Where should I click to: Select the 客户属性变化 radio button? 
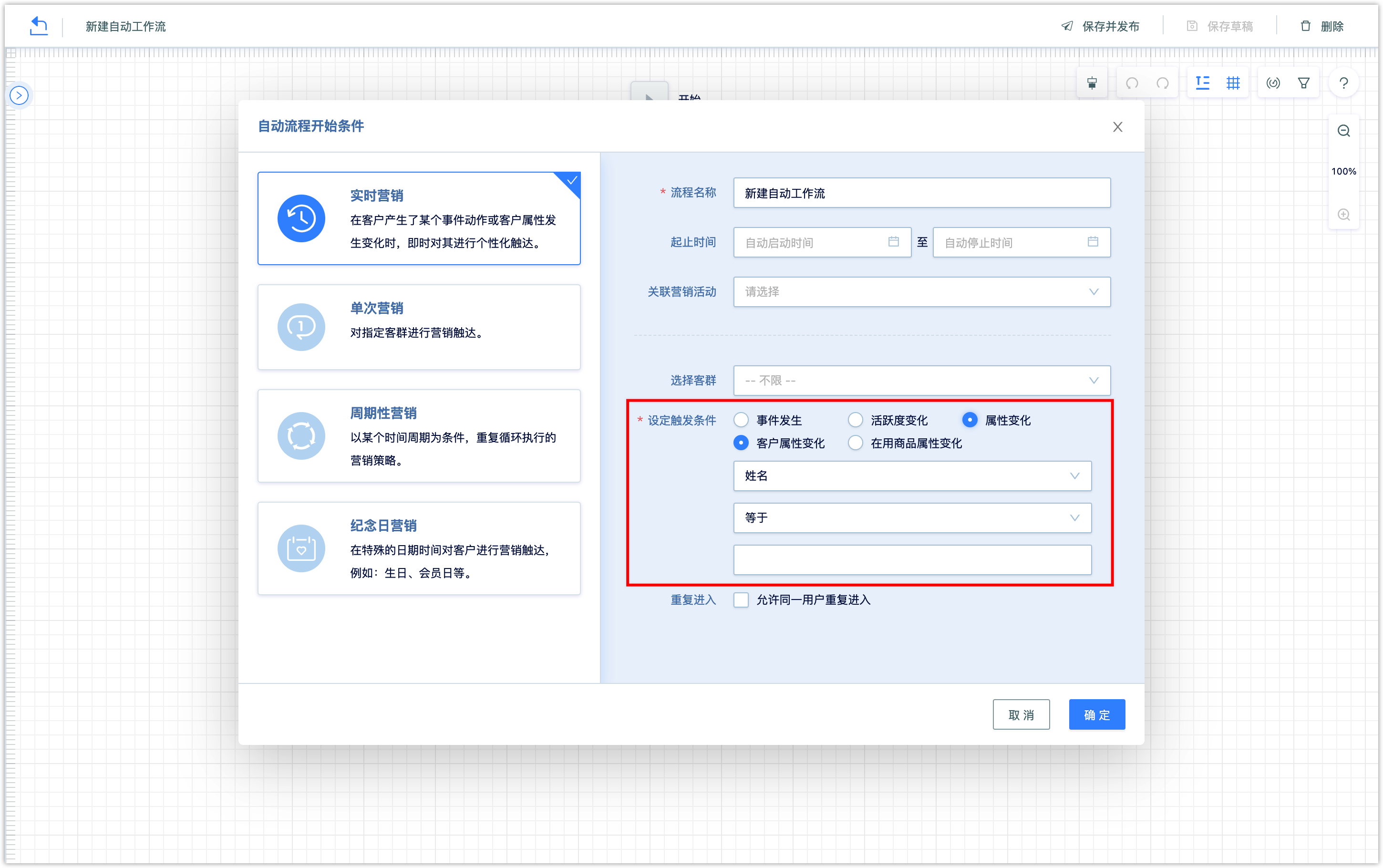741,443
